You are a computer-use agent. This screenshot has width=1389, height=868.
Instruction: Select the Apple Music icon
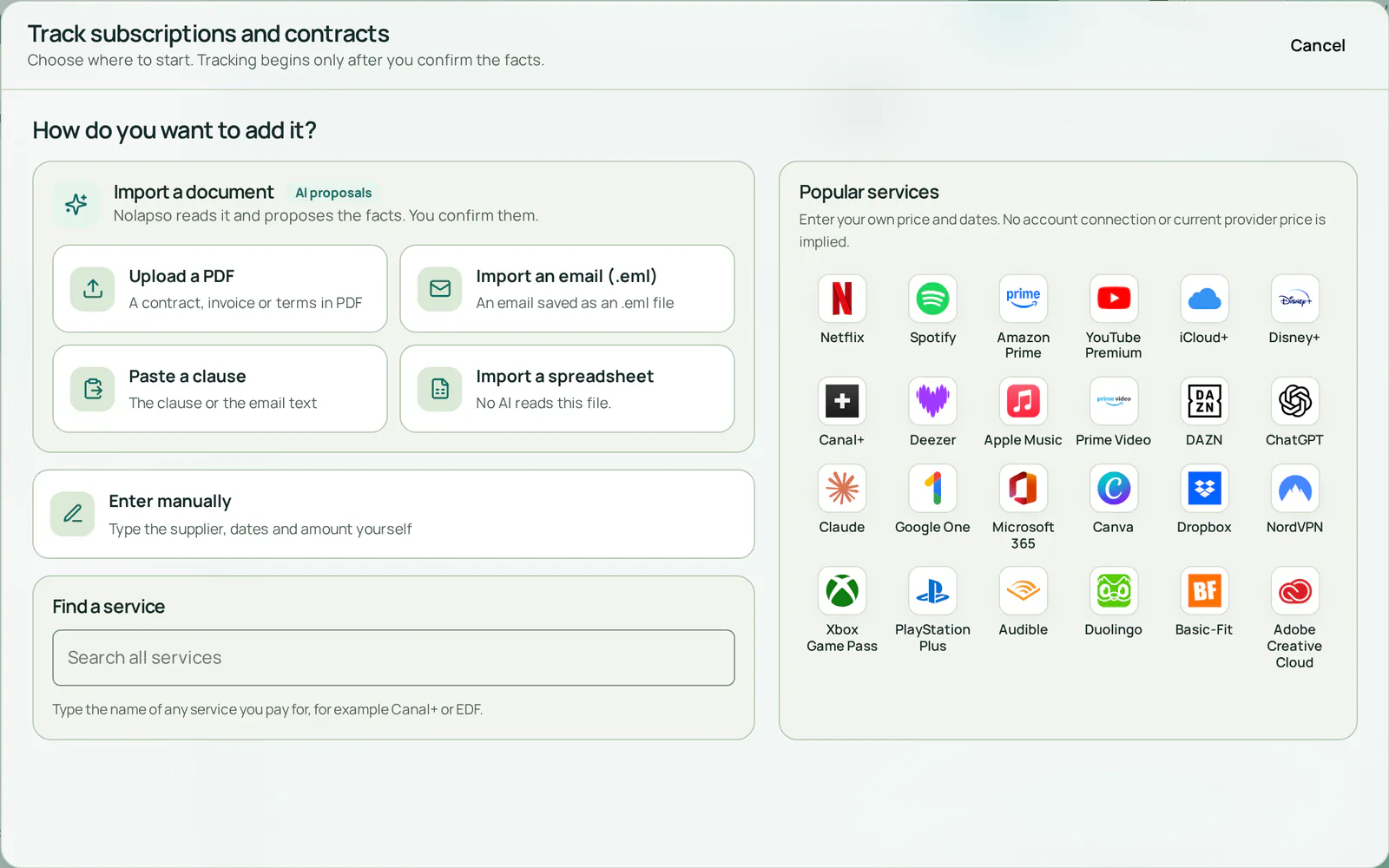(x=1023, y=401)
